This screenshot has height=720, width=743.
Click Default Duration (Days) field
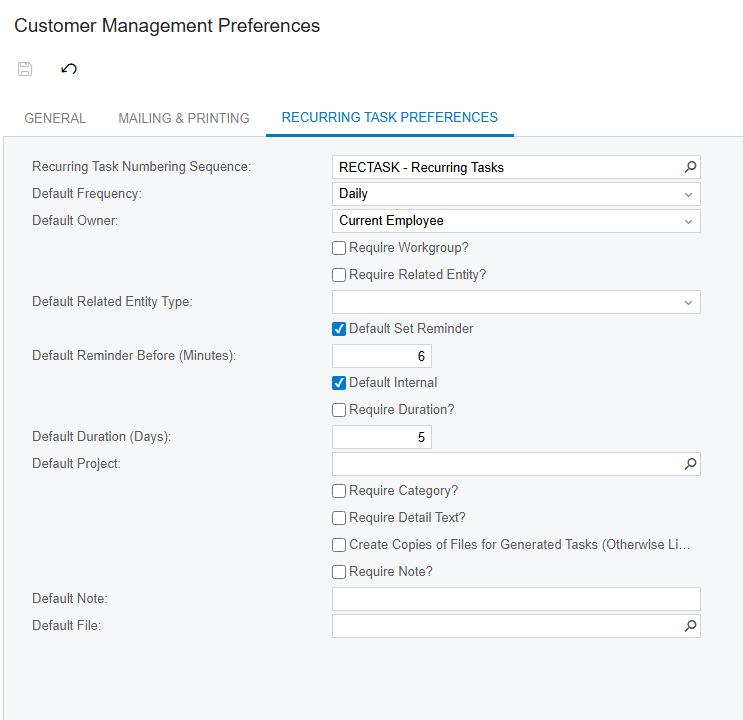tap(382, 437)
